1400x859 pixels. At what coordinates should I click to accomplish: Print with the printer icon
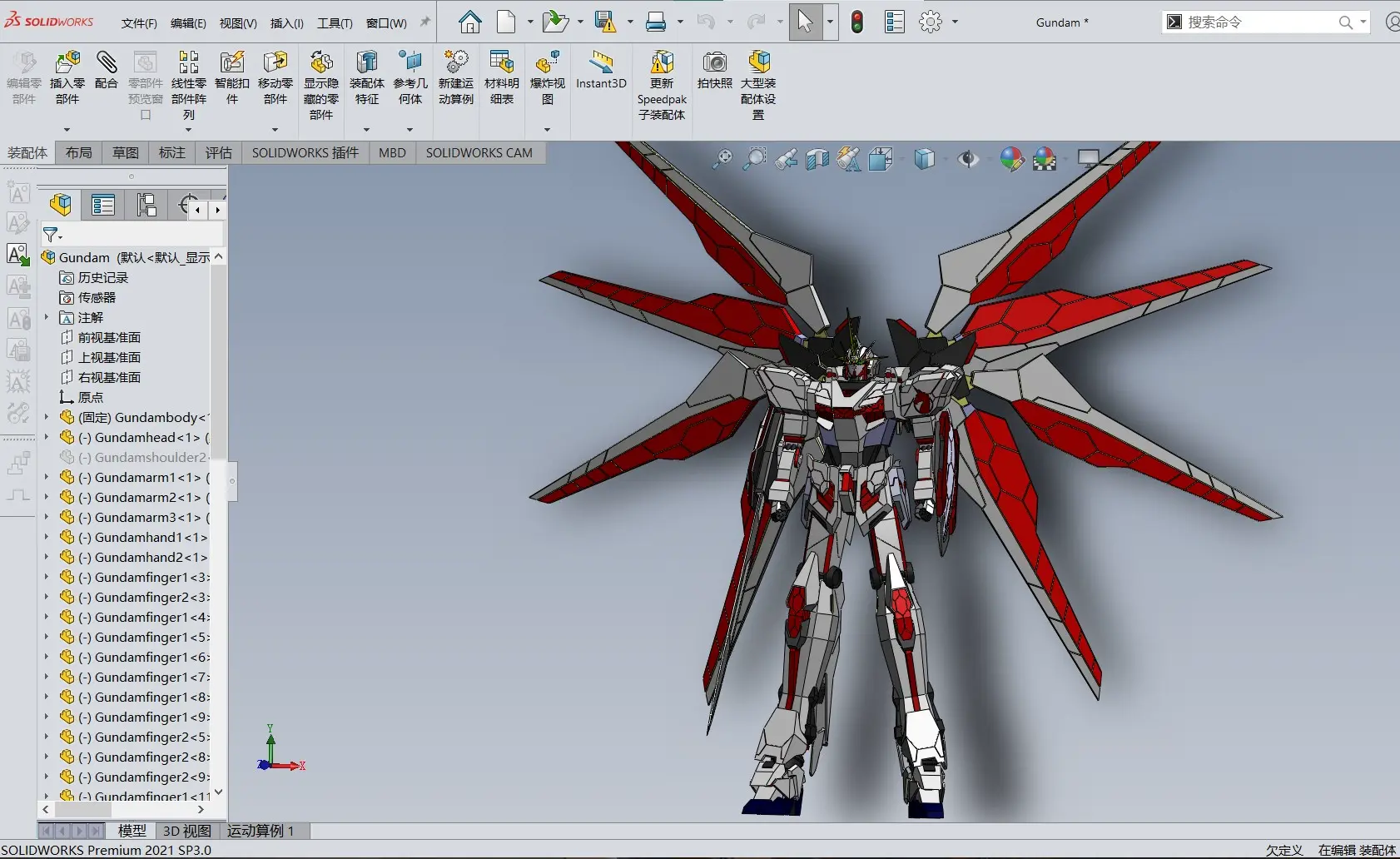pos(656,22)
